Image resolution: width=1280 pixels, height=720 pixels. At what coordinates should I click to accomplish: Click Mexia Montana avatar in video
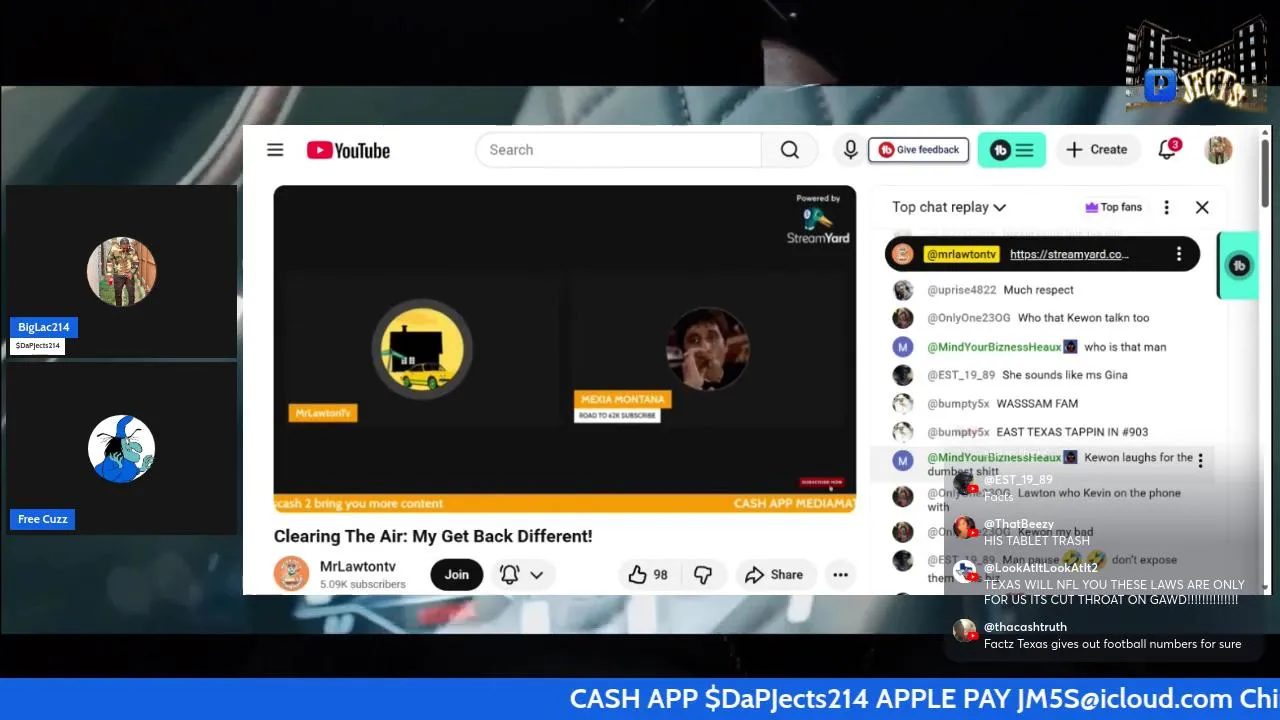point(708,348)
